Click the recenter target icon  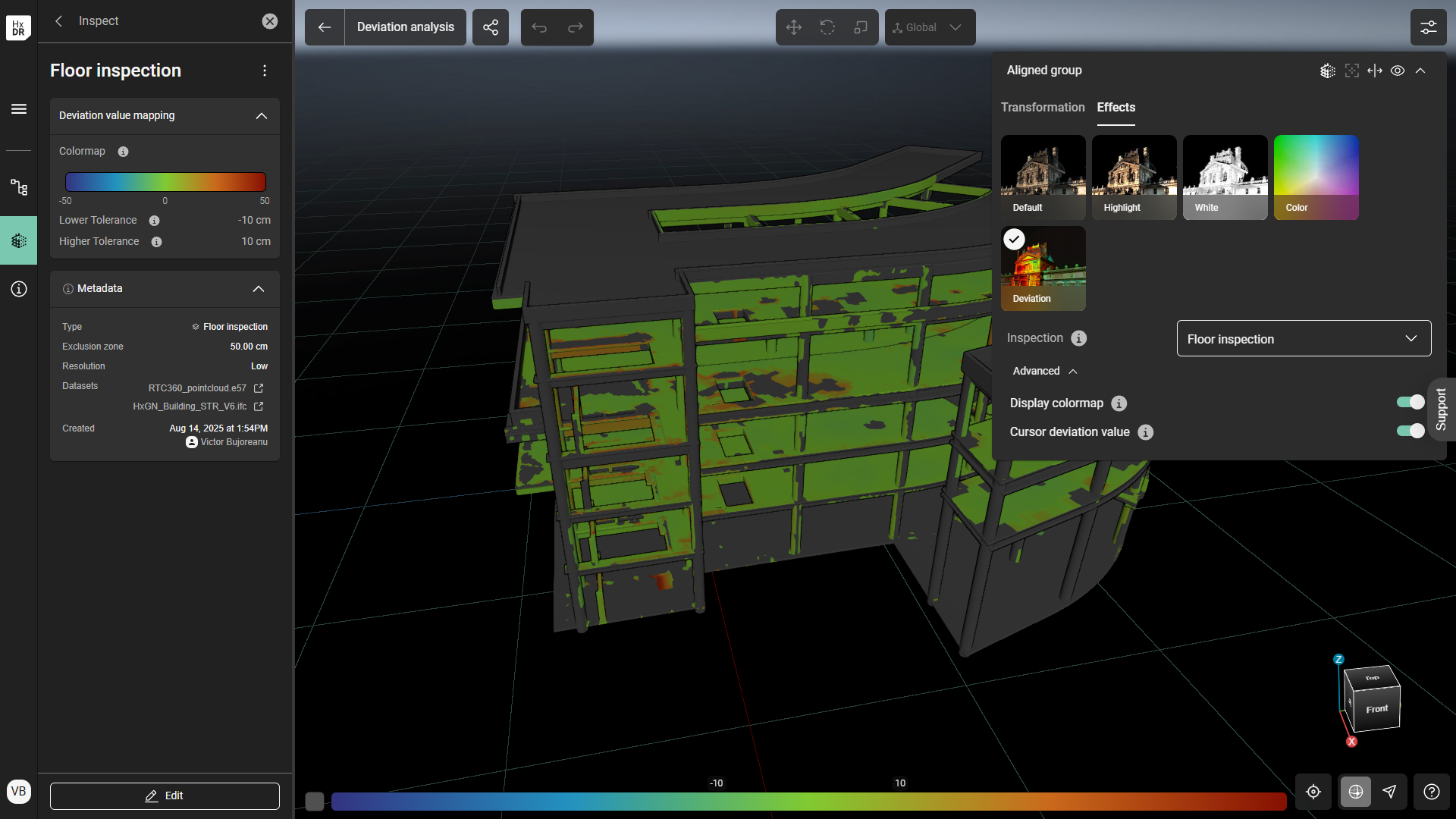tap(1313, 792)
